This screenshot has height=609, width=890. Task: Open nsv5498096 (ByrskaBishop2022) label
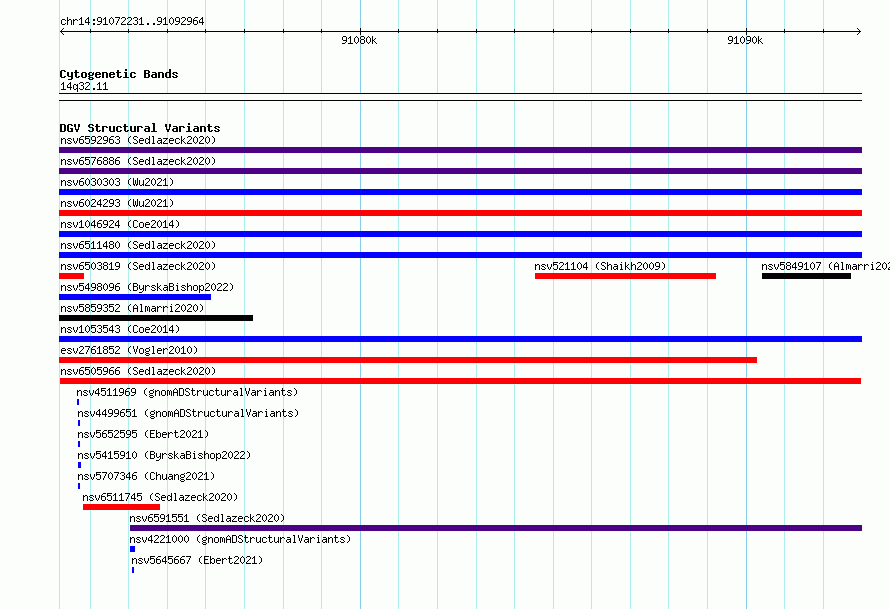(147, 287)
